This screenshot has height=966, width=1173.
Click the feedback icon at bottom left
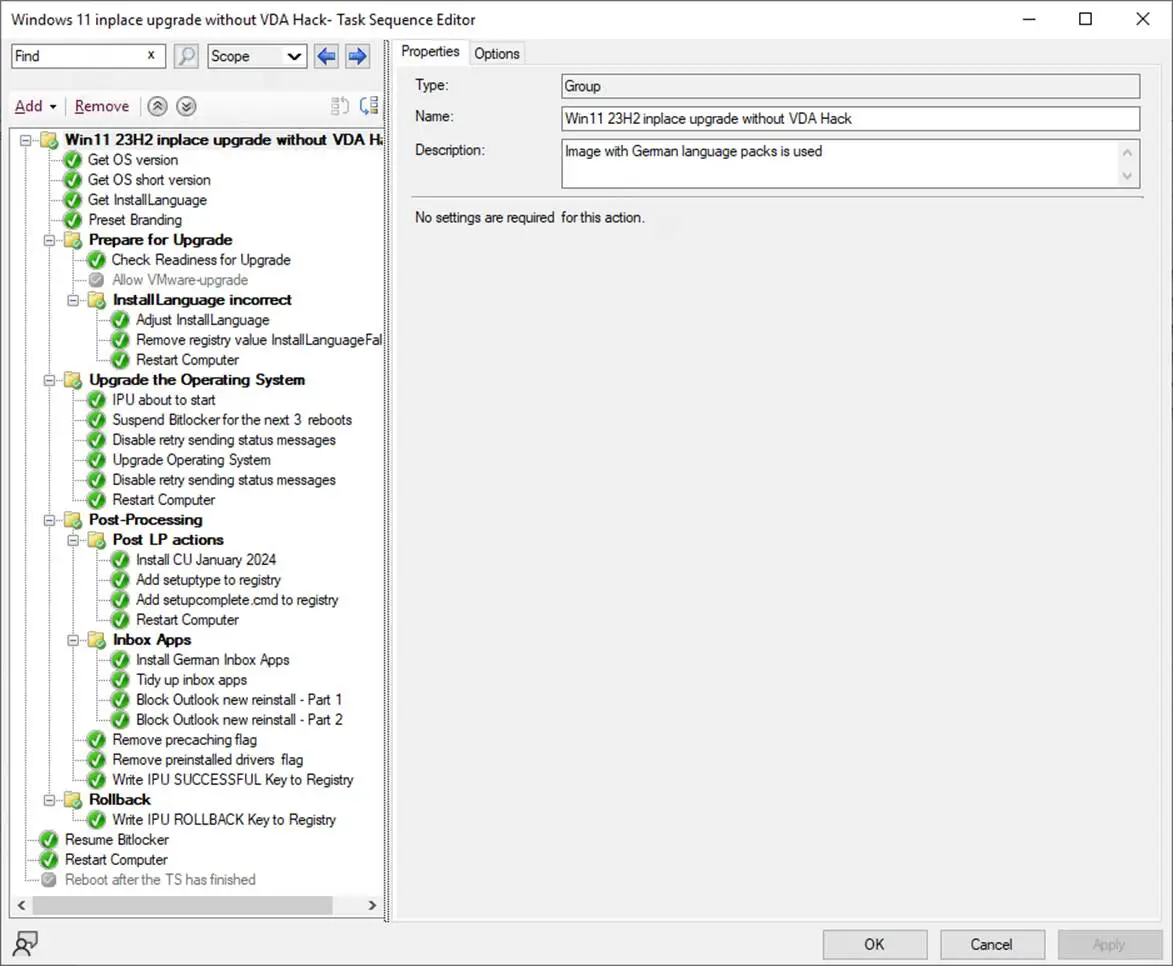point(26,942)
